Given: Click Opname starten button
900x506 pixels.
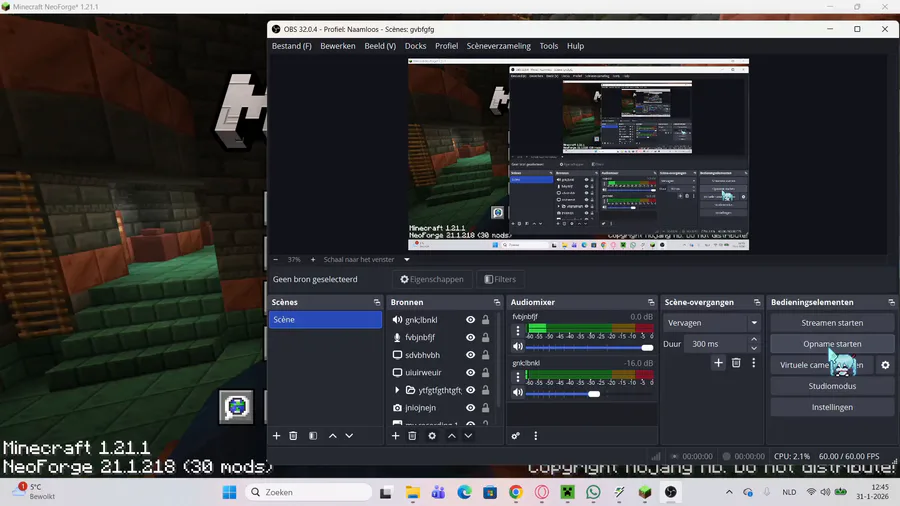Looking at the screenshot, I should (x=832, y=344).
